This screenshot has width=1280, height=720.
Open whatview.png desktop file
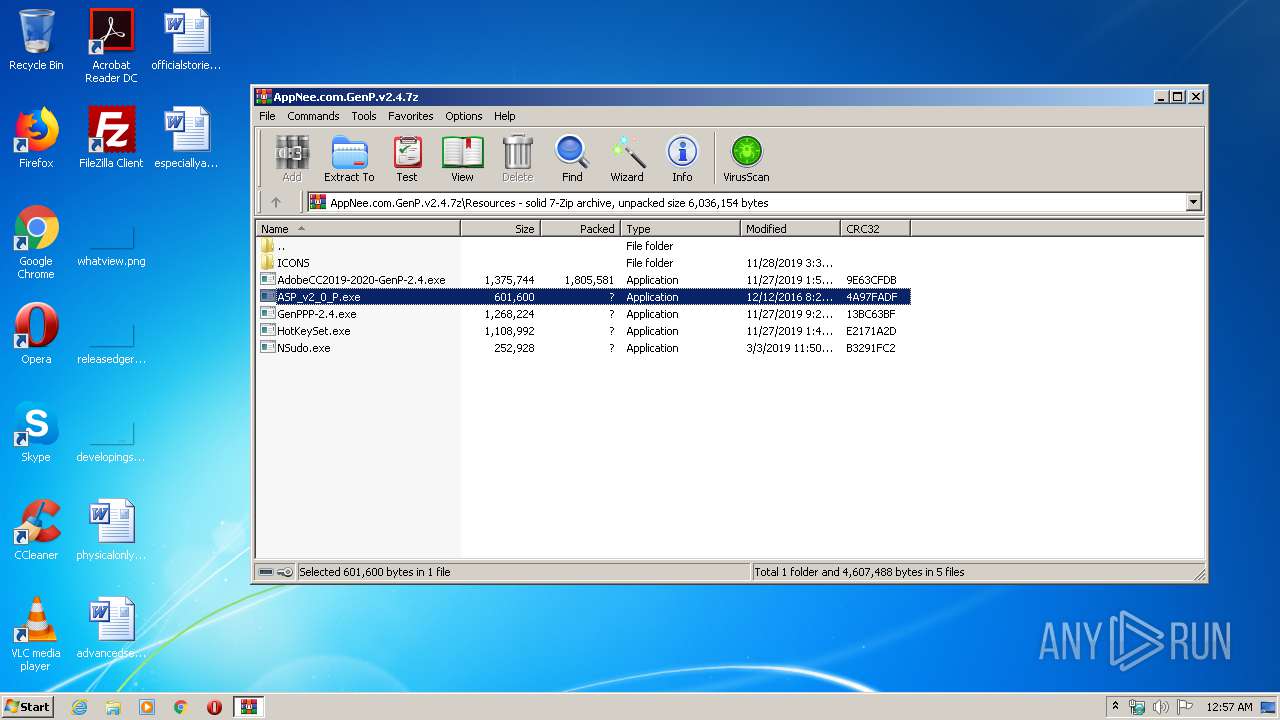111,246
